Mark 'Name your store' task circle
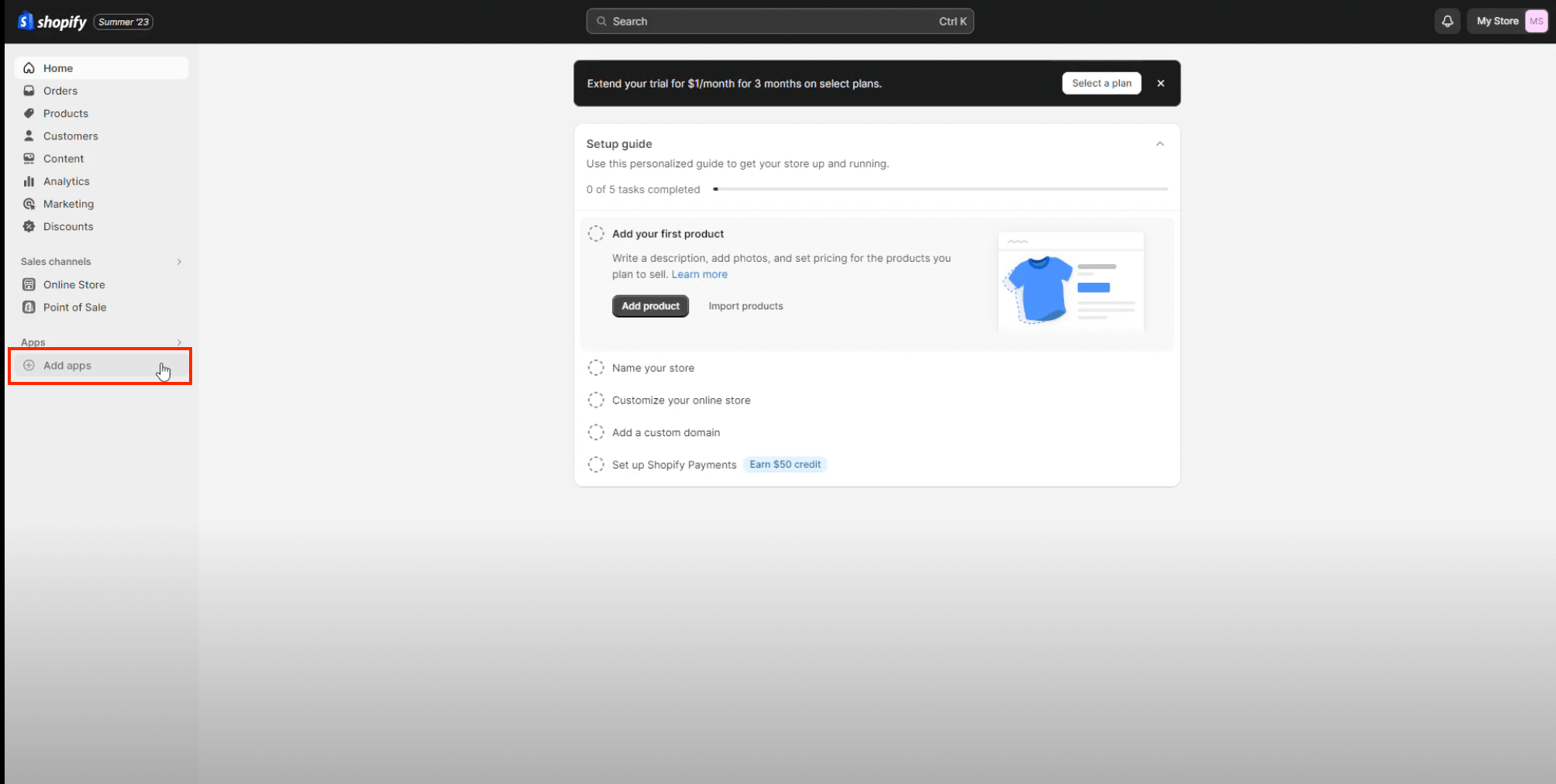 tap(596, 367)
